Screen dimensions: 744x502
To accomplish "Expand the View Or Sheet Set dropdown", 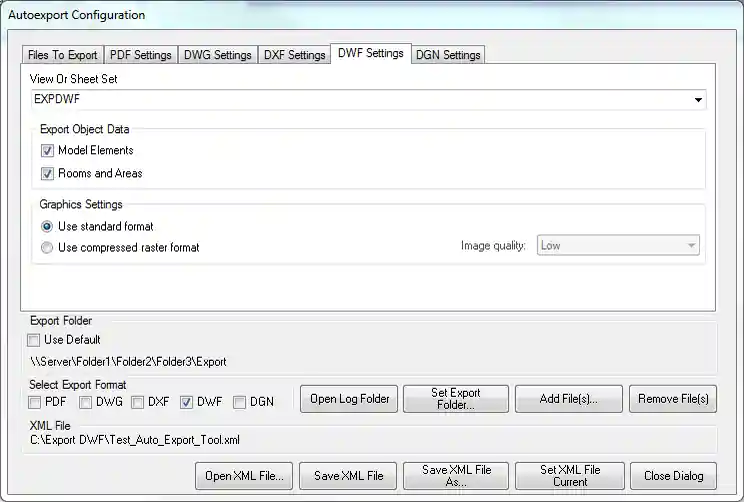I will (697, 100).
